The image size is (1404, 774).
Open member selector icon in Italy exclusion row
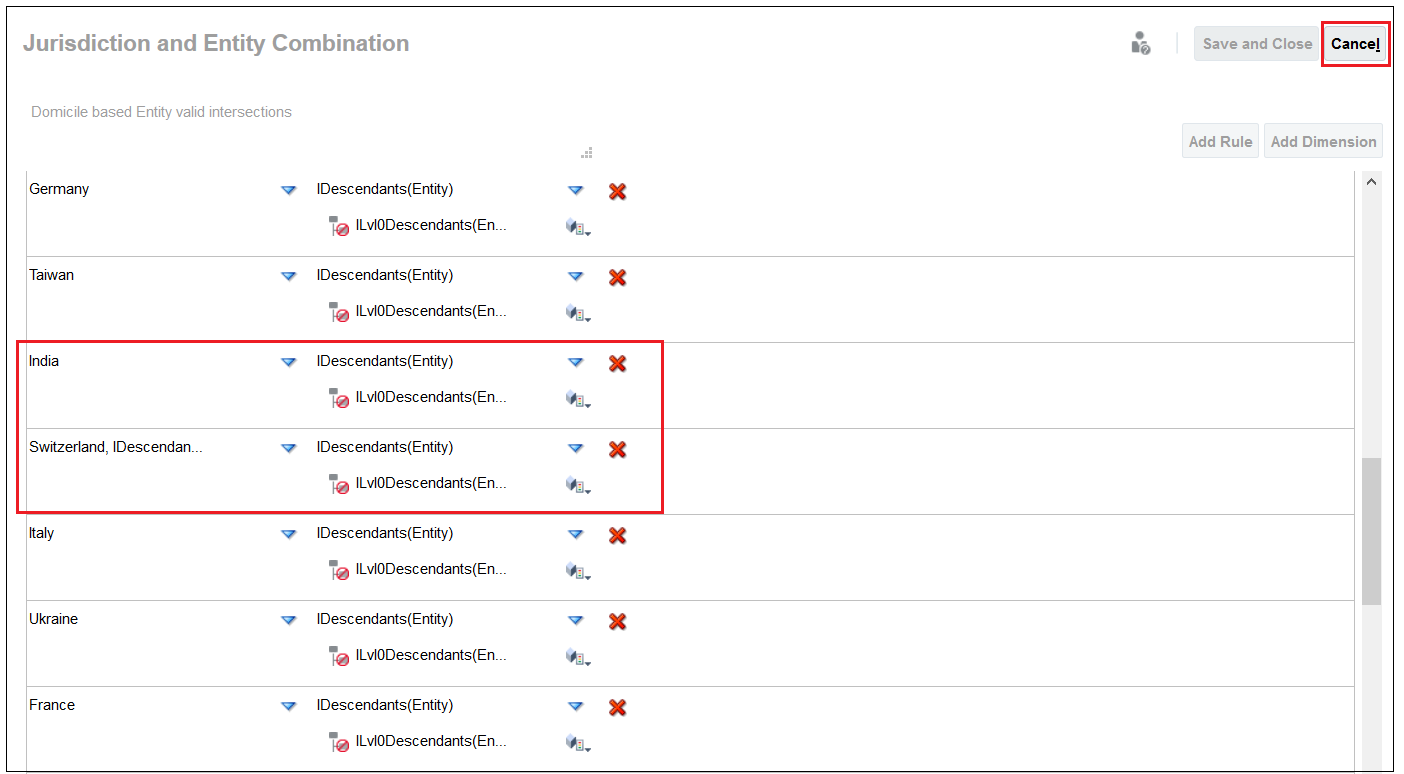[578, 571]
